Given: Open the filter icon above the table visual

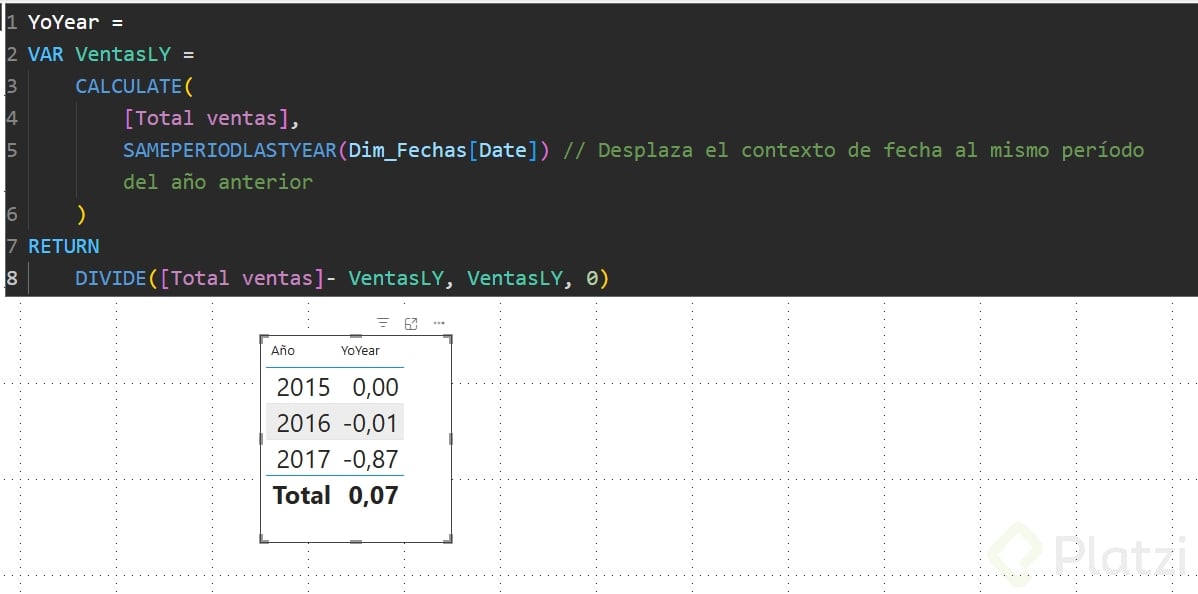Looking at the screenshot, I should (x=383, y=323).
